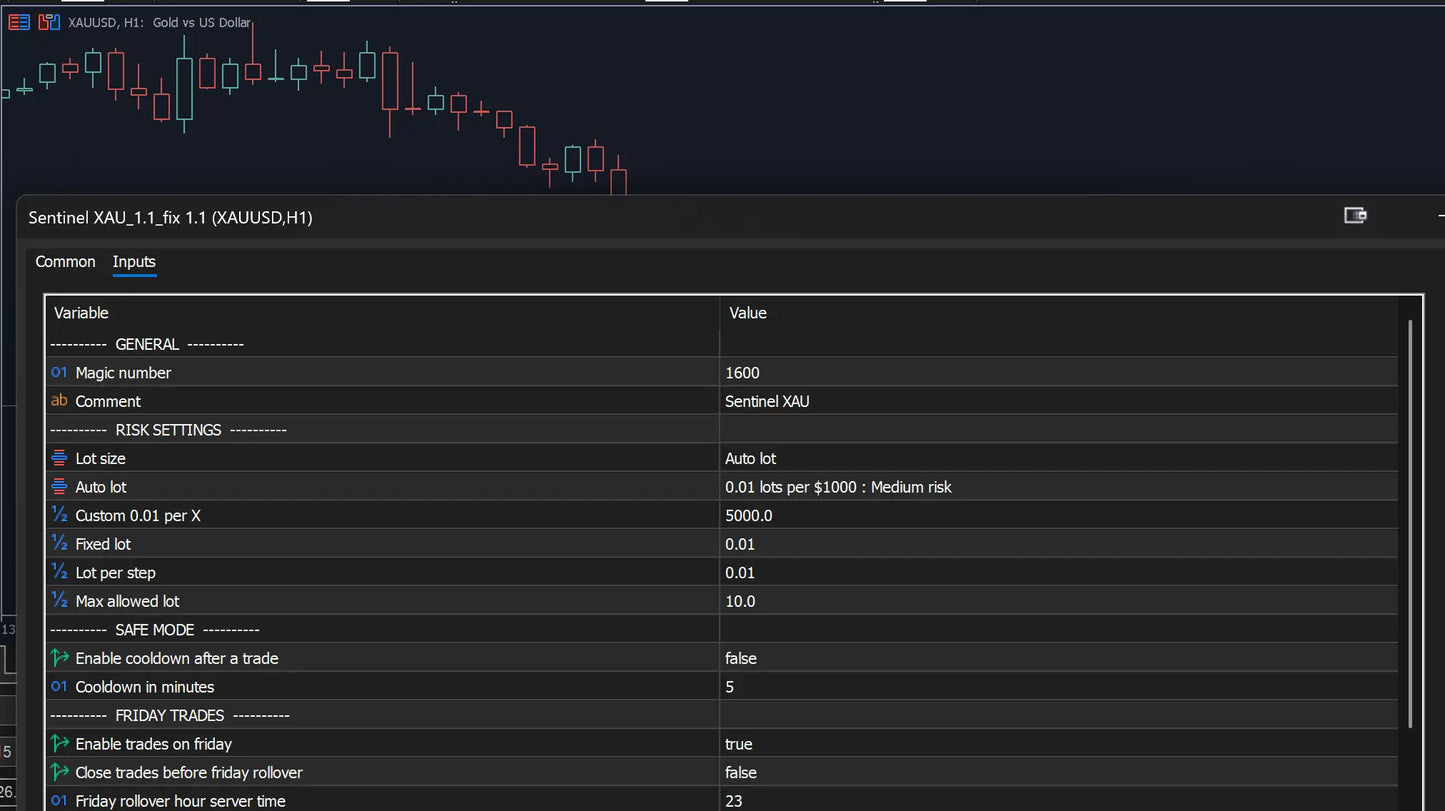The image size is (1445, 811).
Task: Switch to the Common tab
Action: coord(65,262)
